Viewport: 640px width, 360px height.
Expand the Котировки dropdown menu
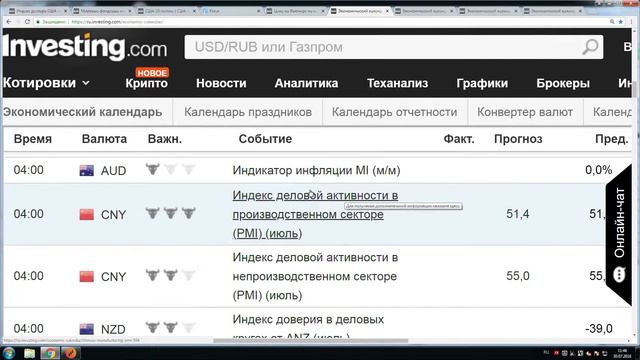click(46, 83)
